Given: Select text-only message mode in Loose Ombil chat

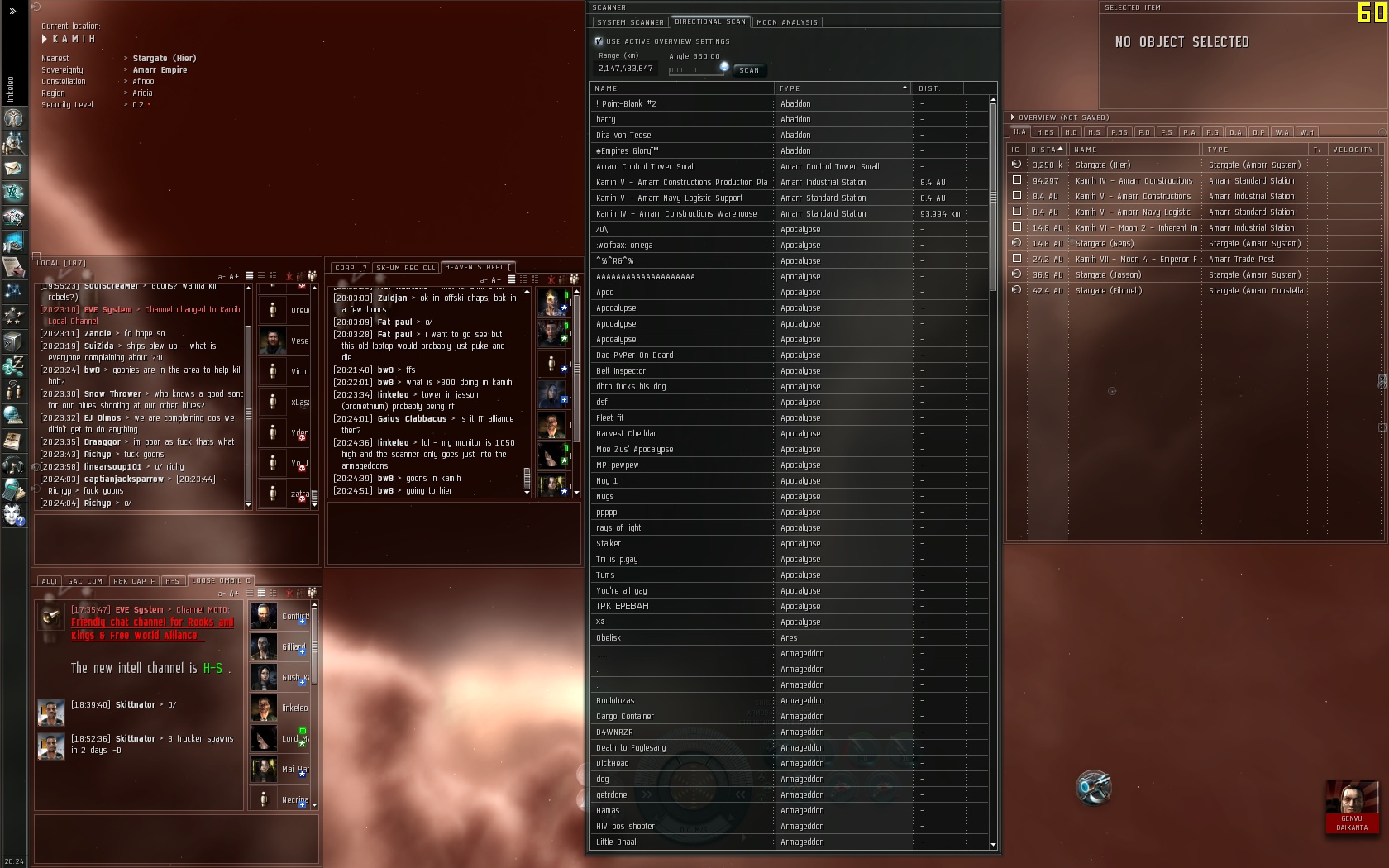Looking at the screenshot, I should coord(249,593).
